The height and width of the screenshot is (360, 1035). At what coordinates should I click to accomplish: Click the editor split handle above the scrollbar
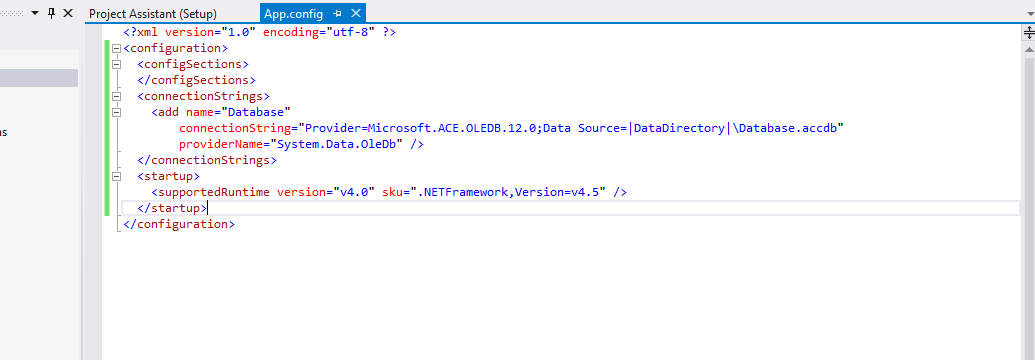1028,32
